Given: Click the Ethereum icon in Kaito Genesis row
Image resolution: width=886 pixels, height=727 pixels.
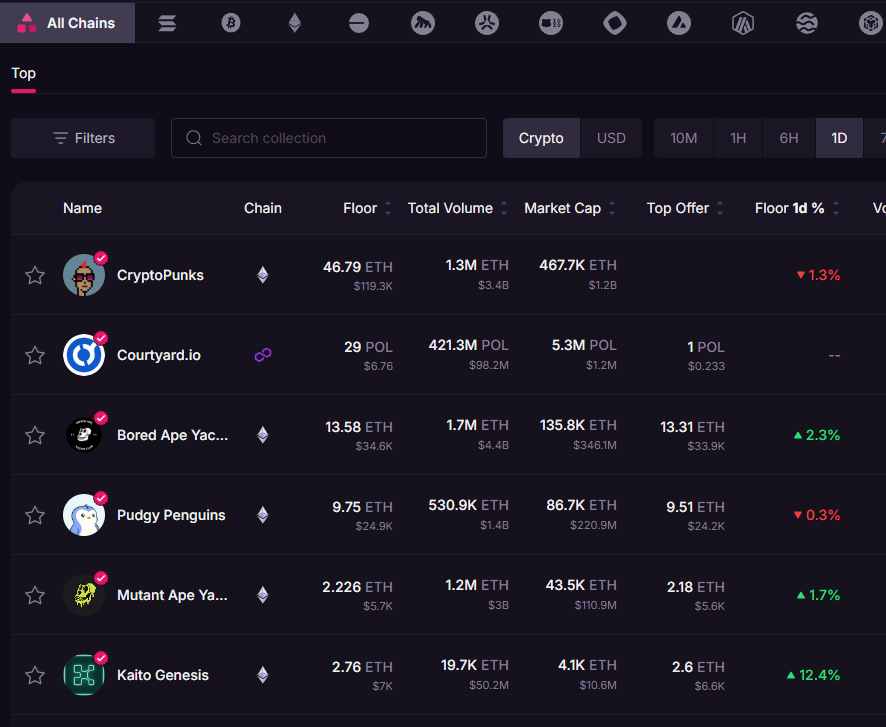Looking at the screenshot, I should click(263, 675).
